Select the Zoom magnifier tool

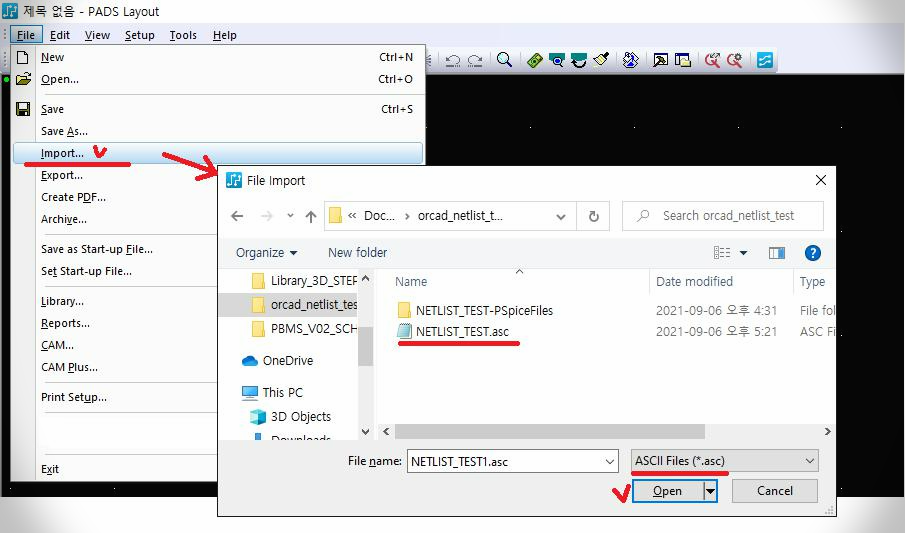tap(504, 59)
